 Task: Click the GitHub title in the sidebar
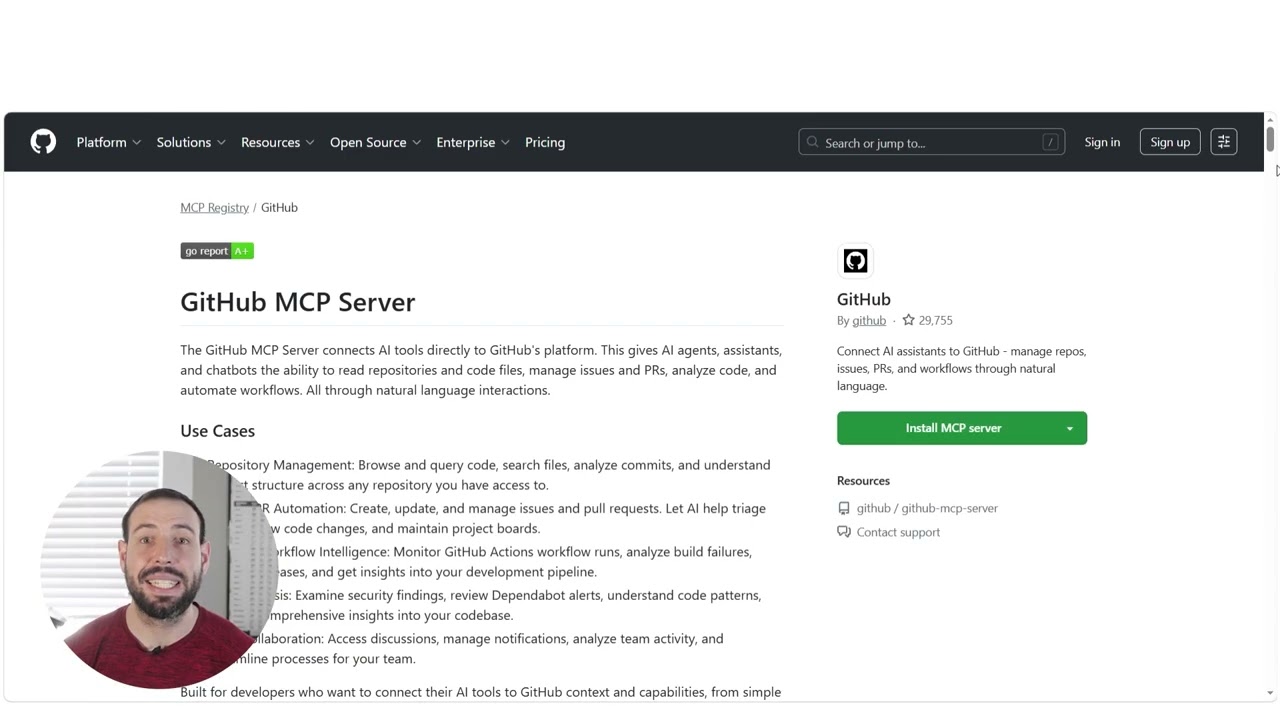coord(863,299)
